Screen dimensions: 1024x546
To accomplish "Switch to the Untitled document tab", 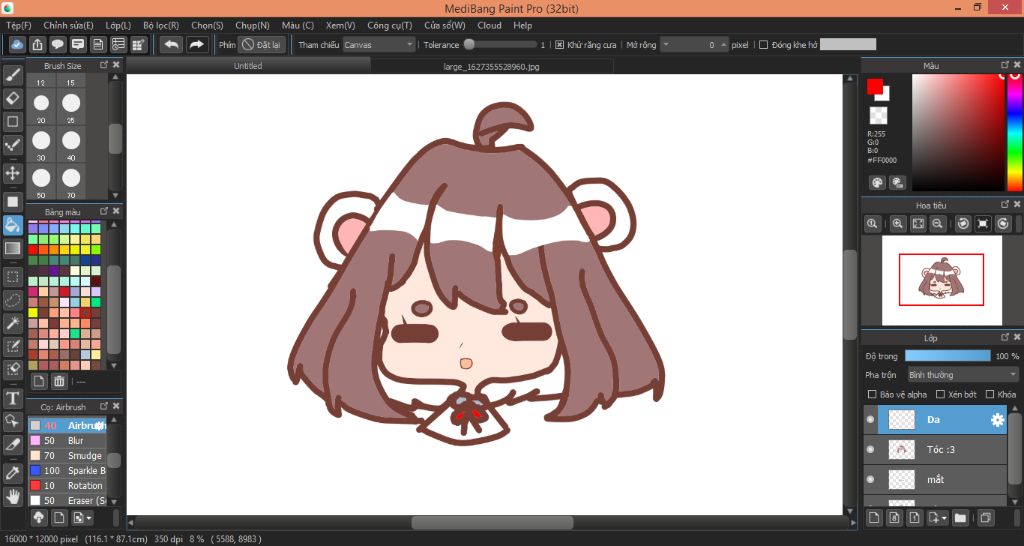I will point(248,66).
